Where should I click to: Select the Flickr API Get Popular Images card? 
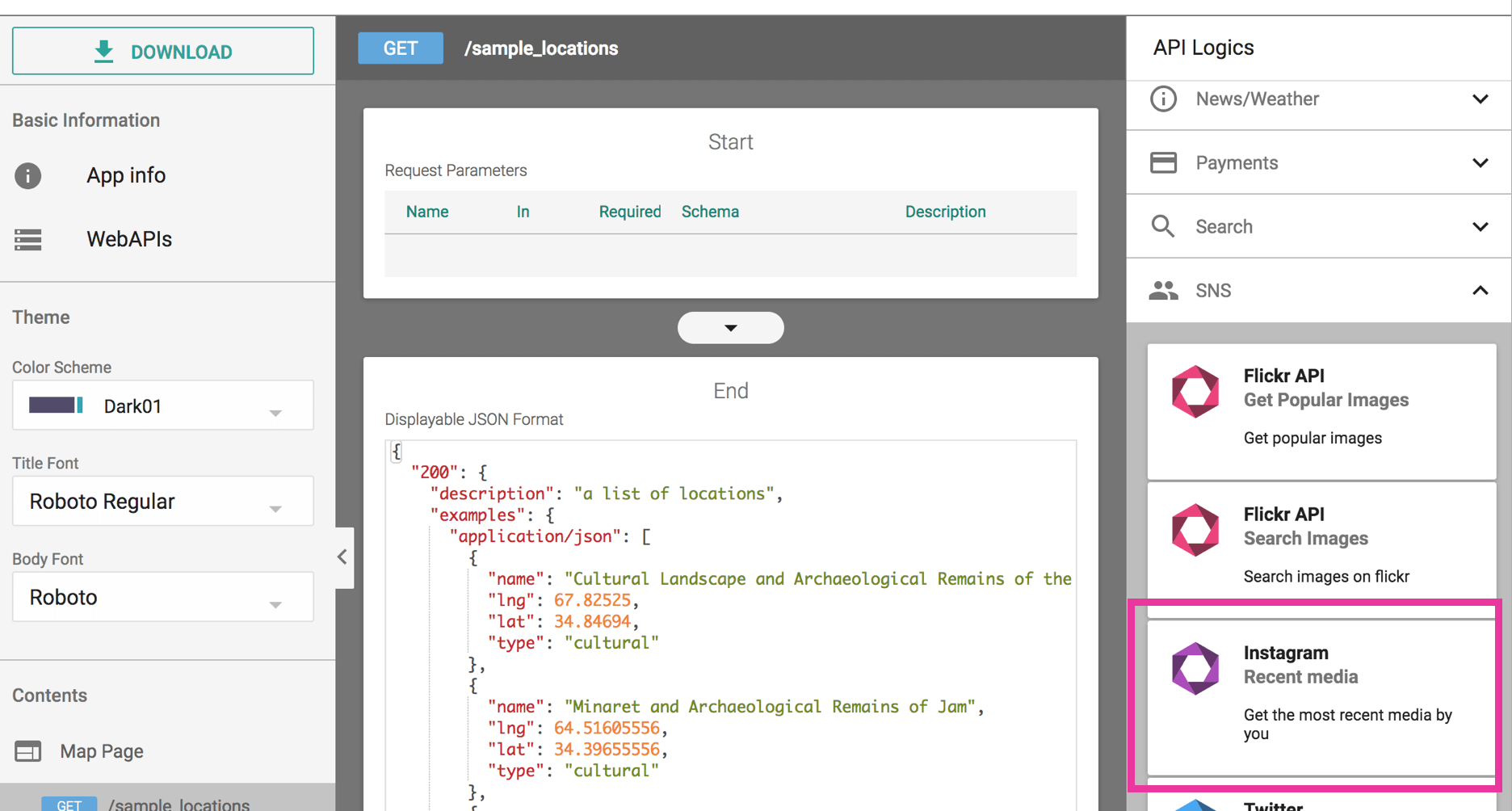(1321, 411)
